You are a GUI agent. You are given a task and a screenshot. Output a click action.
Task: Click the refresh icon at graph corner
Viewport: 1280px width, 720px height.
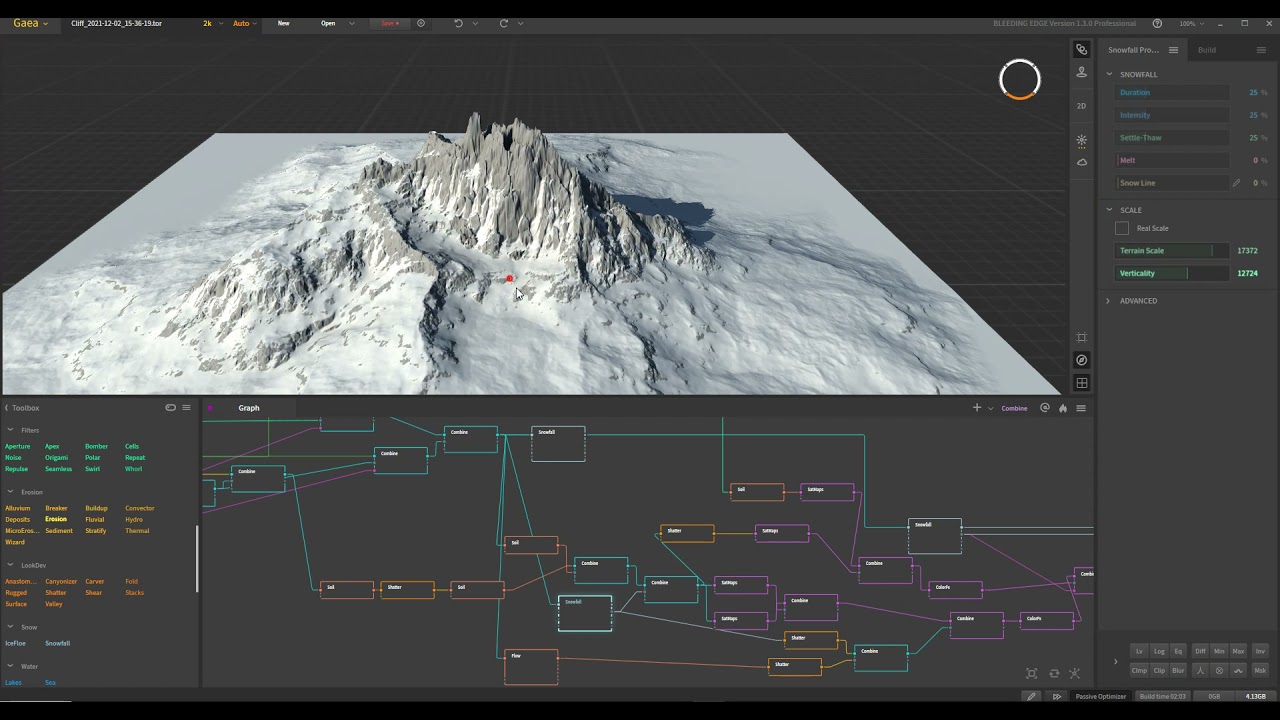[x=1054, y=673]
